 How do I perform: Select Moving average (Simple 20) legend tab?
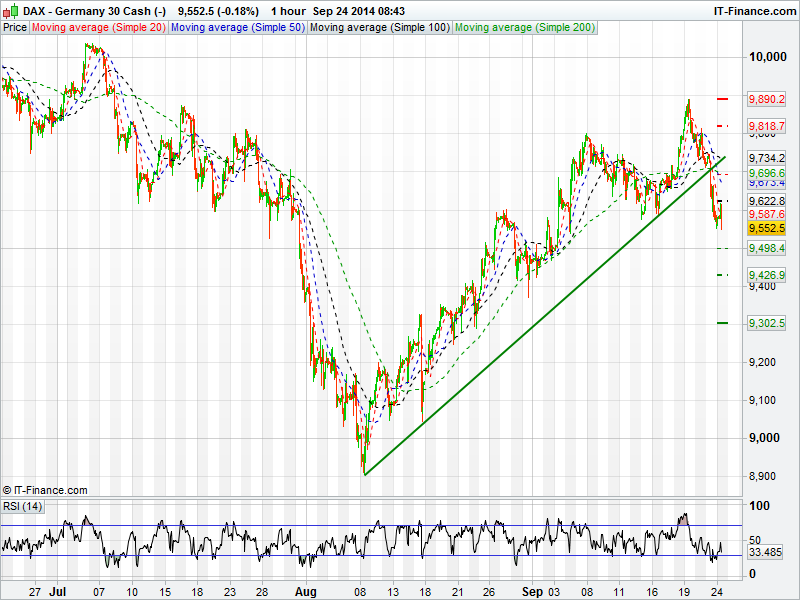[99, 28]
